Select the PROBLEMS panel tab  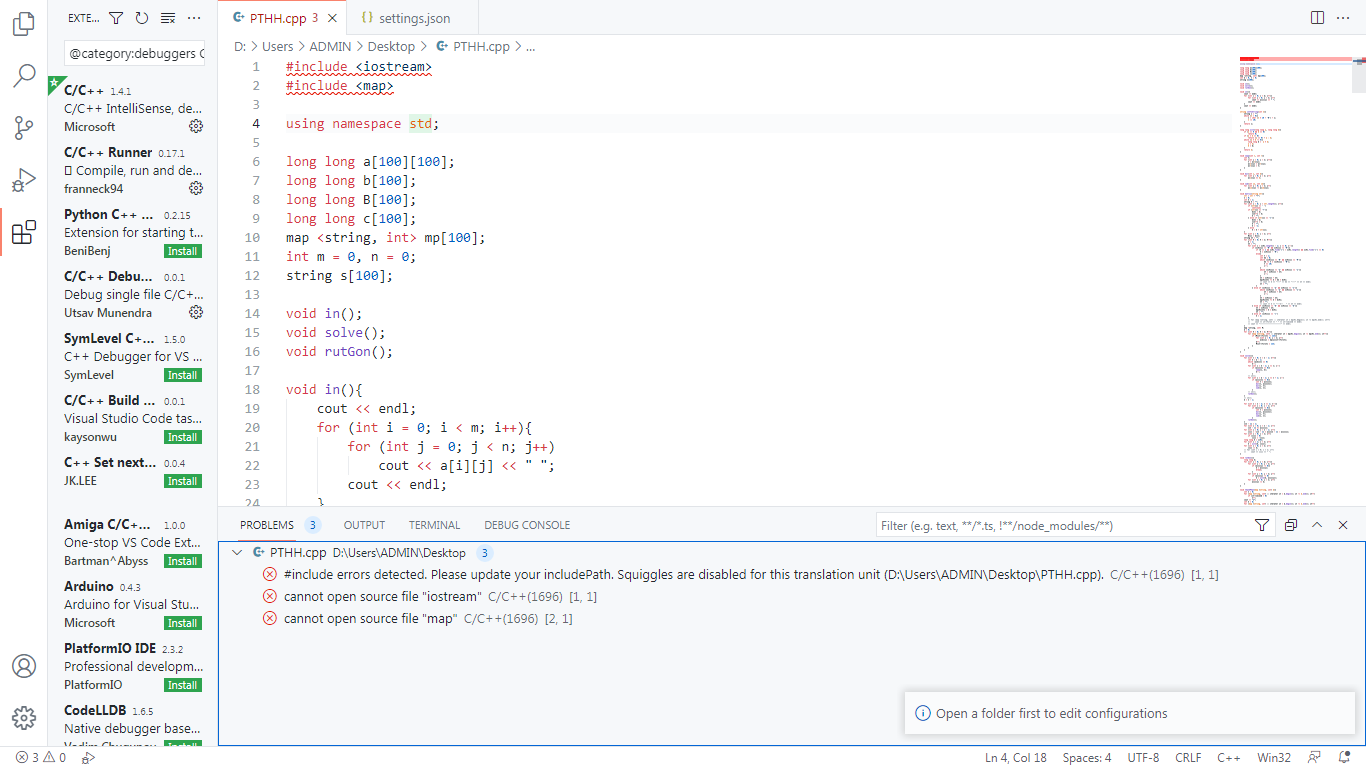267,525
